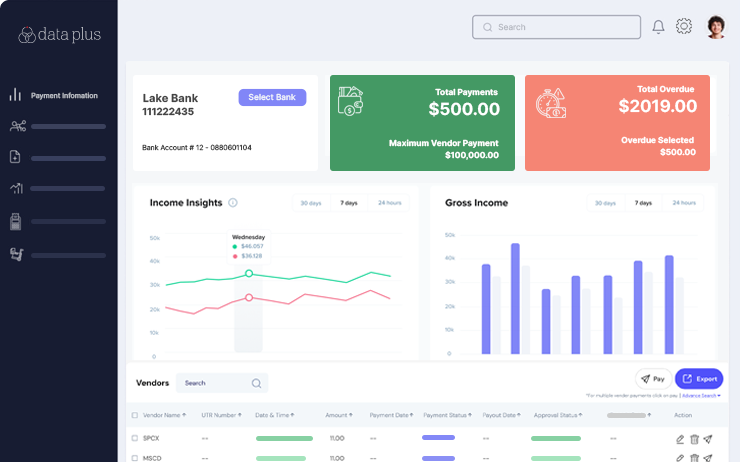Click the SPCX vendor name

click(x=151, y=438)
